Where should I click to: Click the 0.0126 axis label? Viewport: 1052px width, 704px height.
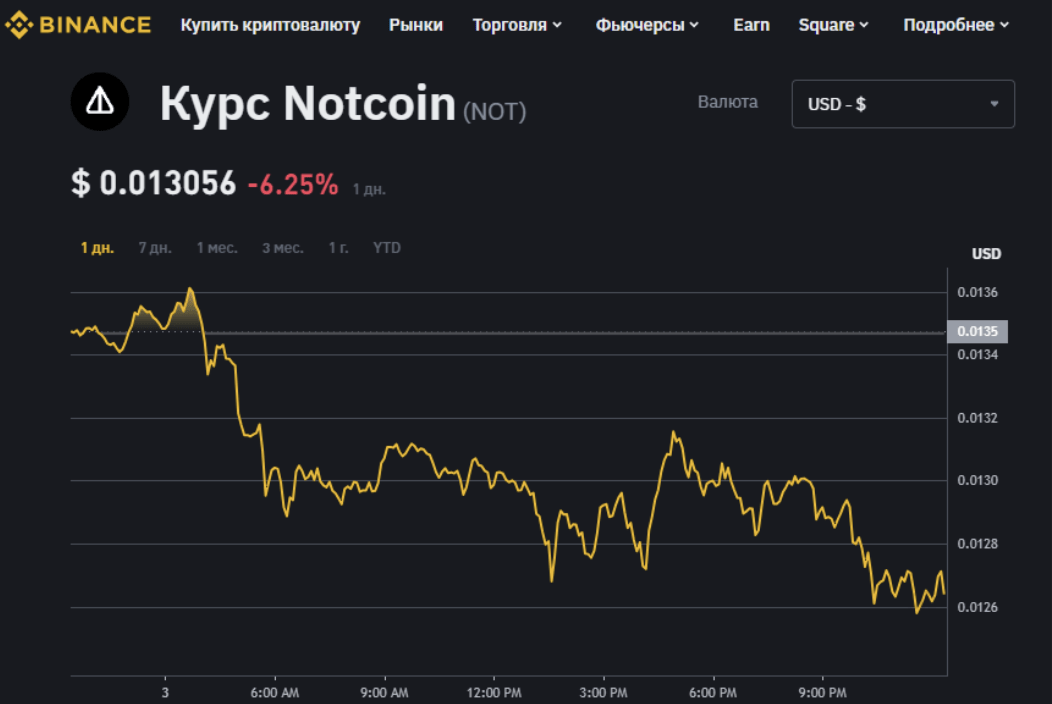978,607
